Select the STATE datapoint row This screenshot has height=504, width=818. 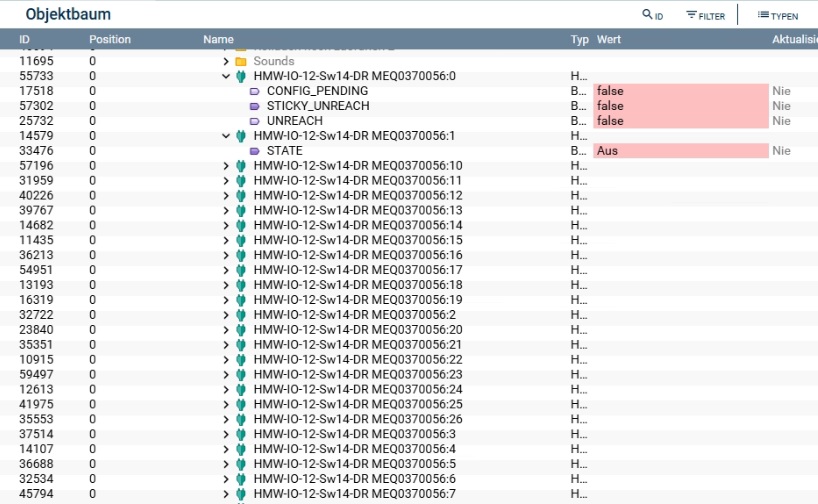409,151
